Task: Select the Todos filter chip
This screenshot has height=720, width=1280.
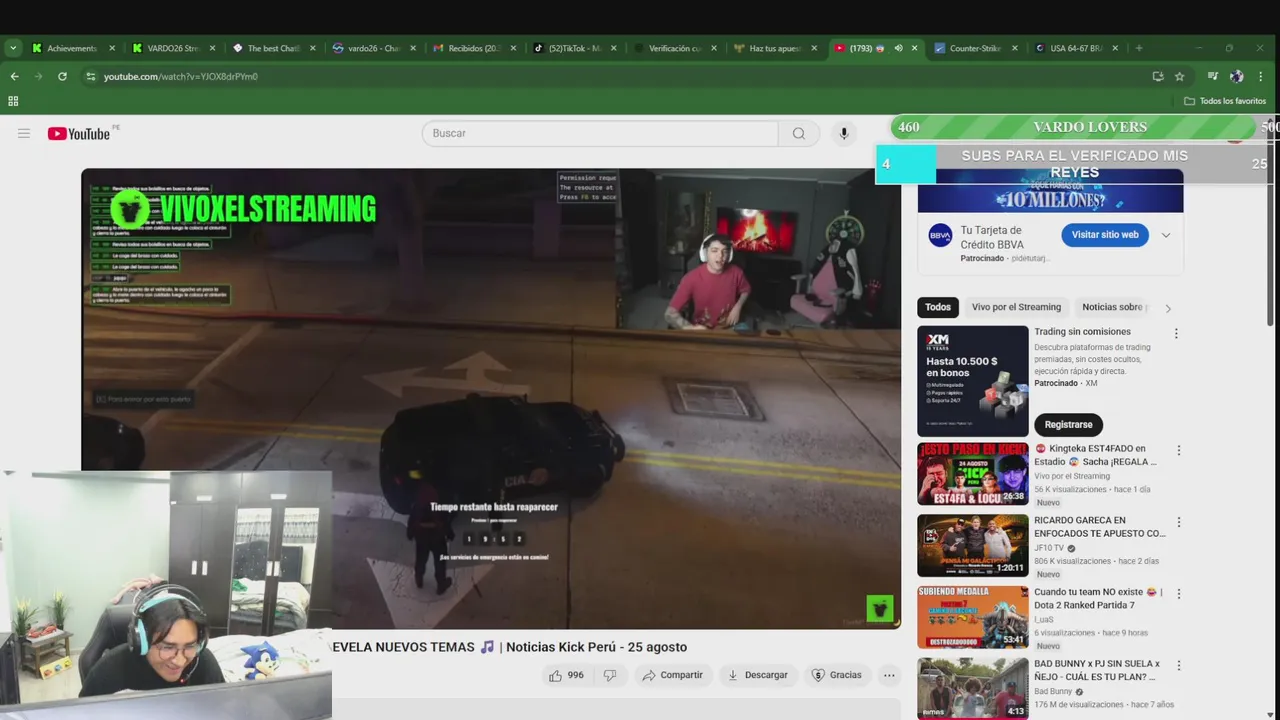Action: (x=938, y=307)
